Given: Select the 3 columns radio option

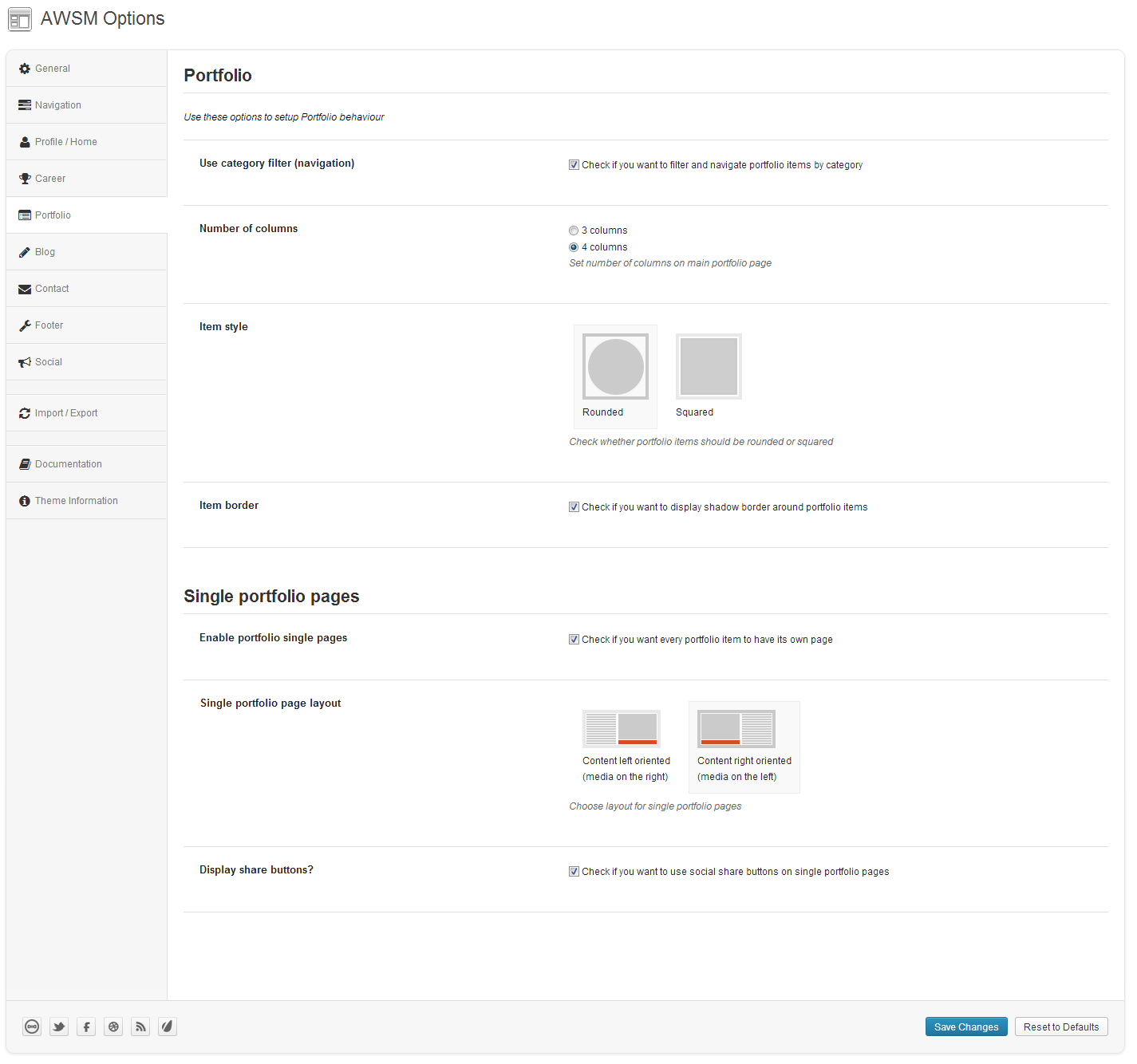Looking at the screenshot, I should (574, 231).
